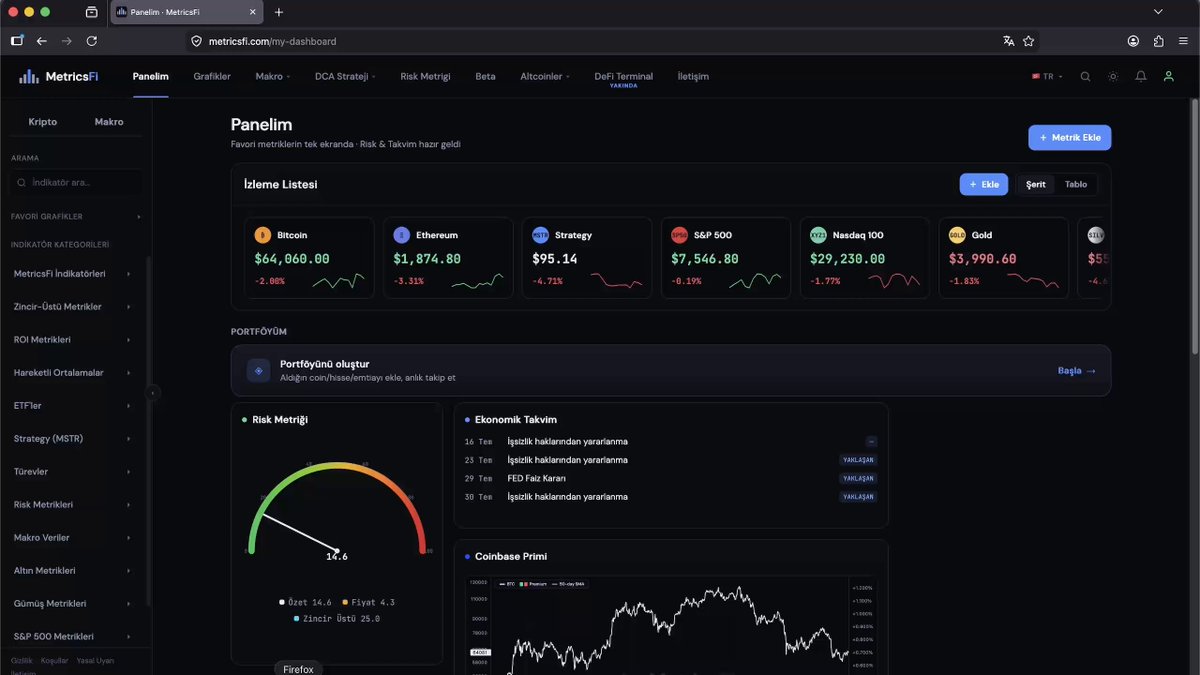
Task: Open the İletişim nav link
Action: click(693, 76)
